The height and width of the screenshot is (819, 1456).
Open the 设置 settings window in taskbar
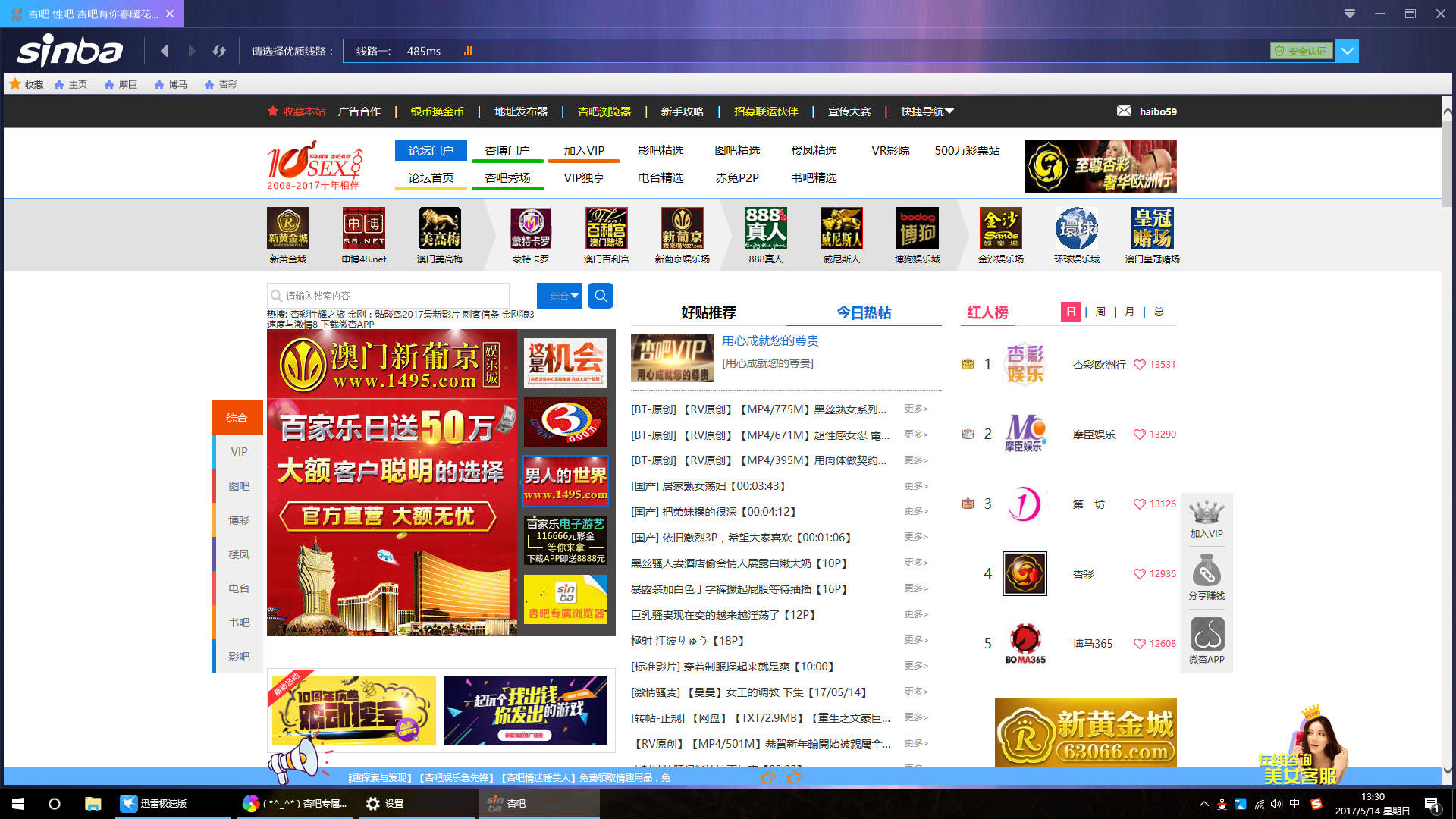point(417,804)
